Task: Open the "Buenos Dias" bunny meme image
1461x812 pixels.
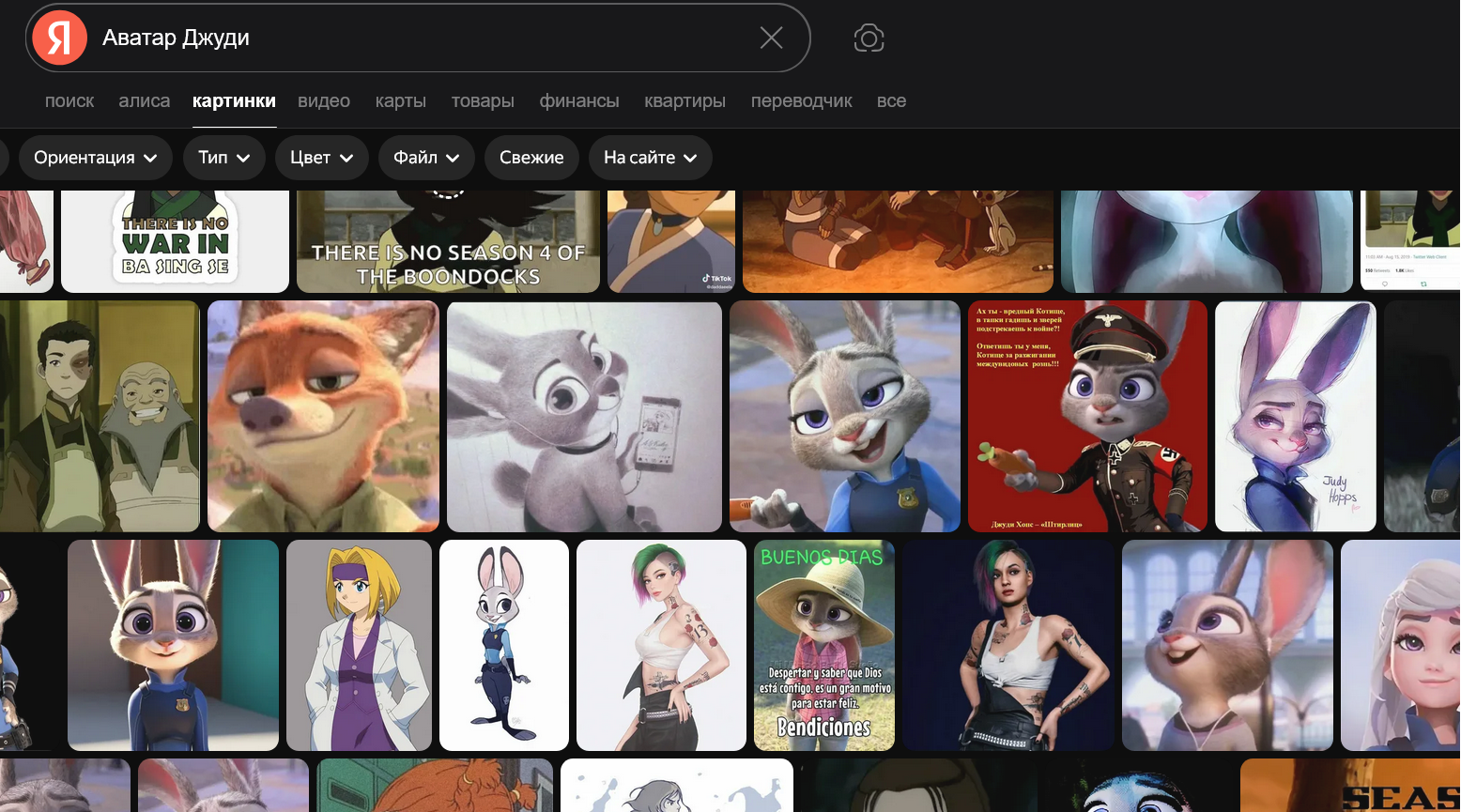Action: pos(824,645)
